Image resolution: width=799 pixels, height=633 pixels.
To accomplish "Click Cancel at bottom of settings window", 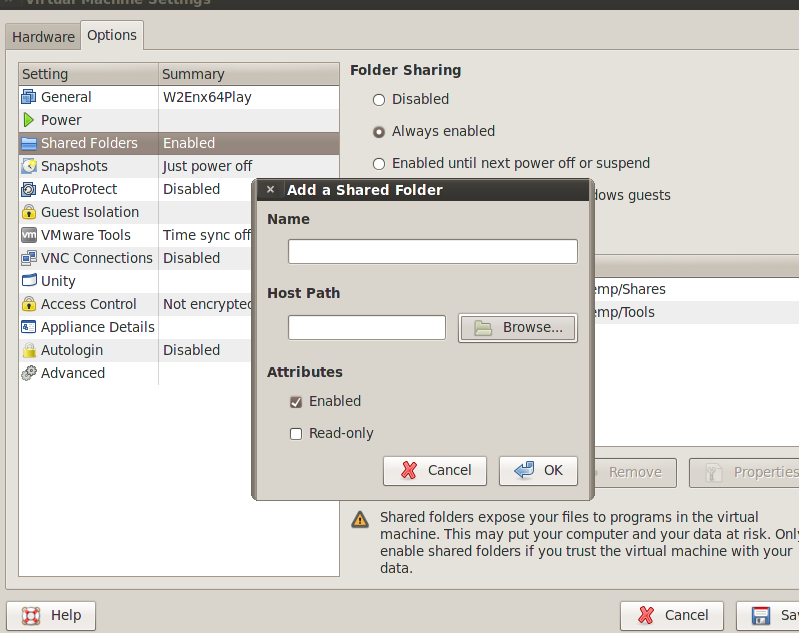I will 672,616.
